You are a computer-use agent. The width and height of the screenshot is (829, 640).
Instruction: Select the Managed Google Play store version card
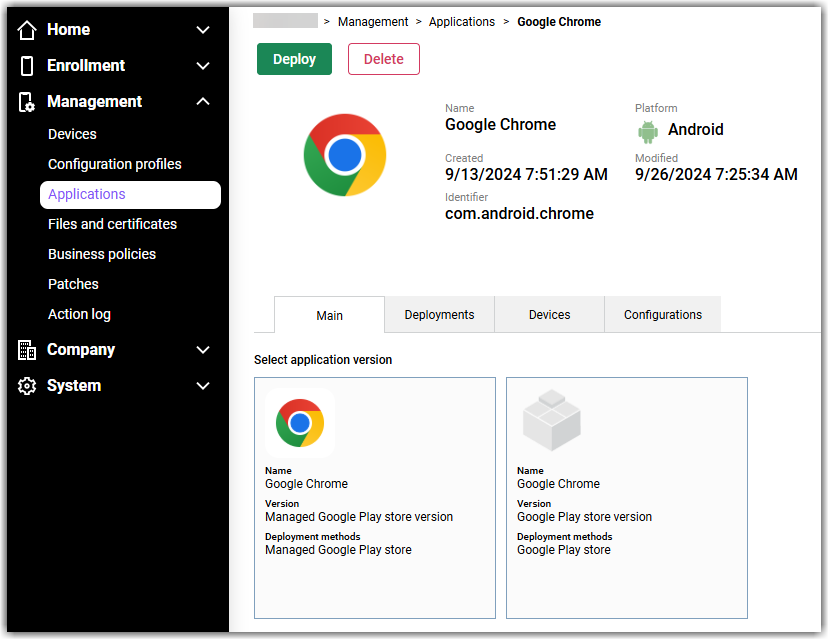click(375, 498)
